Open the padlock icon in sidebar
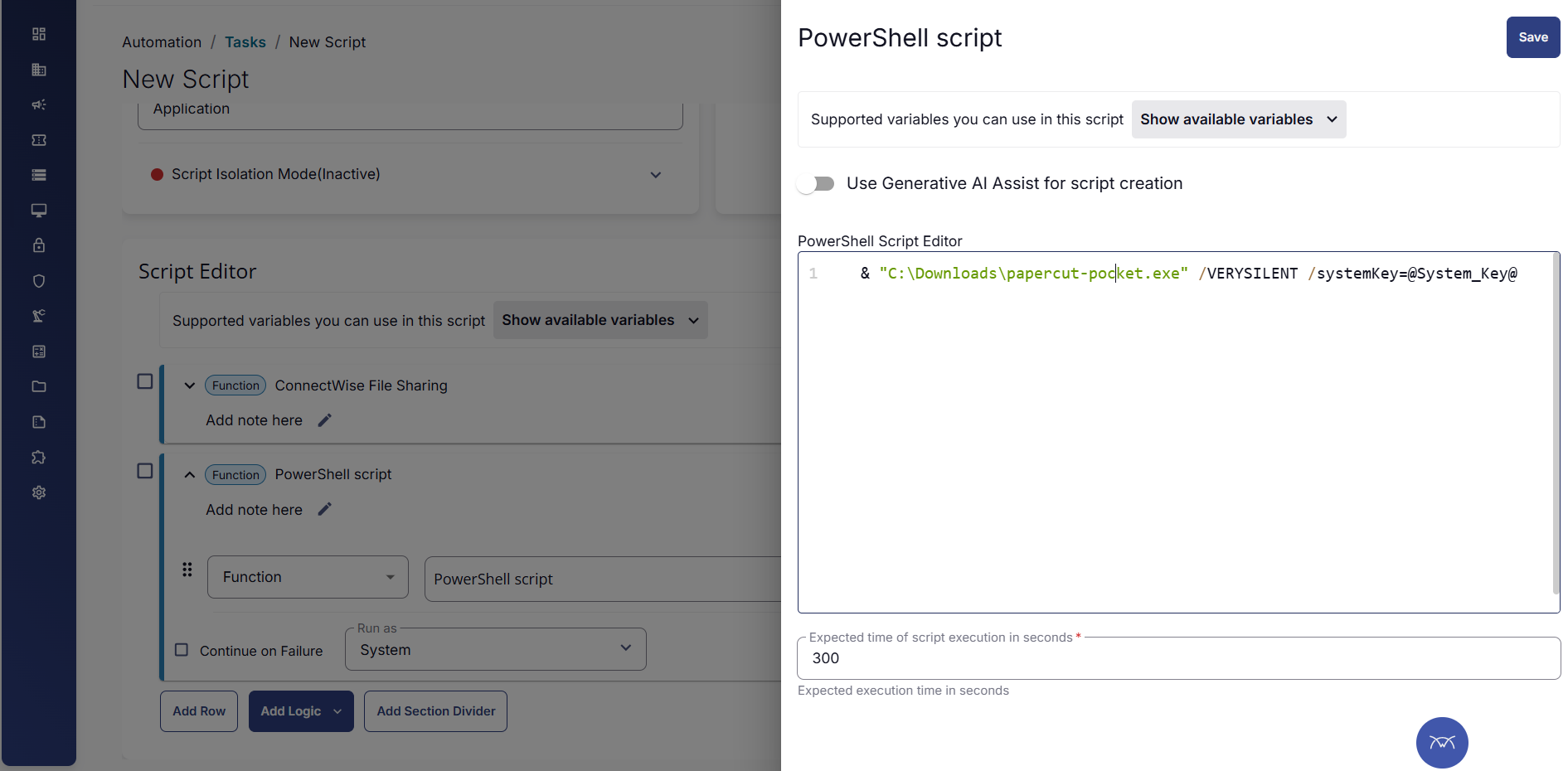The image size is (1568, 771). [39, 245]
